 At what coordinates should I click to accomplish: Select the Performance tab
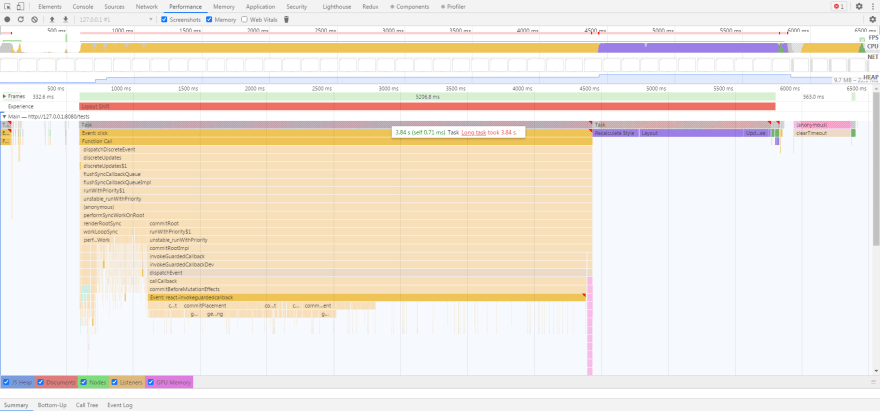coord(186,7)
